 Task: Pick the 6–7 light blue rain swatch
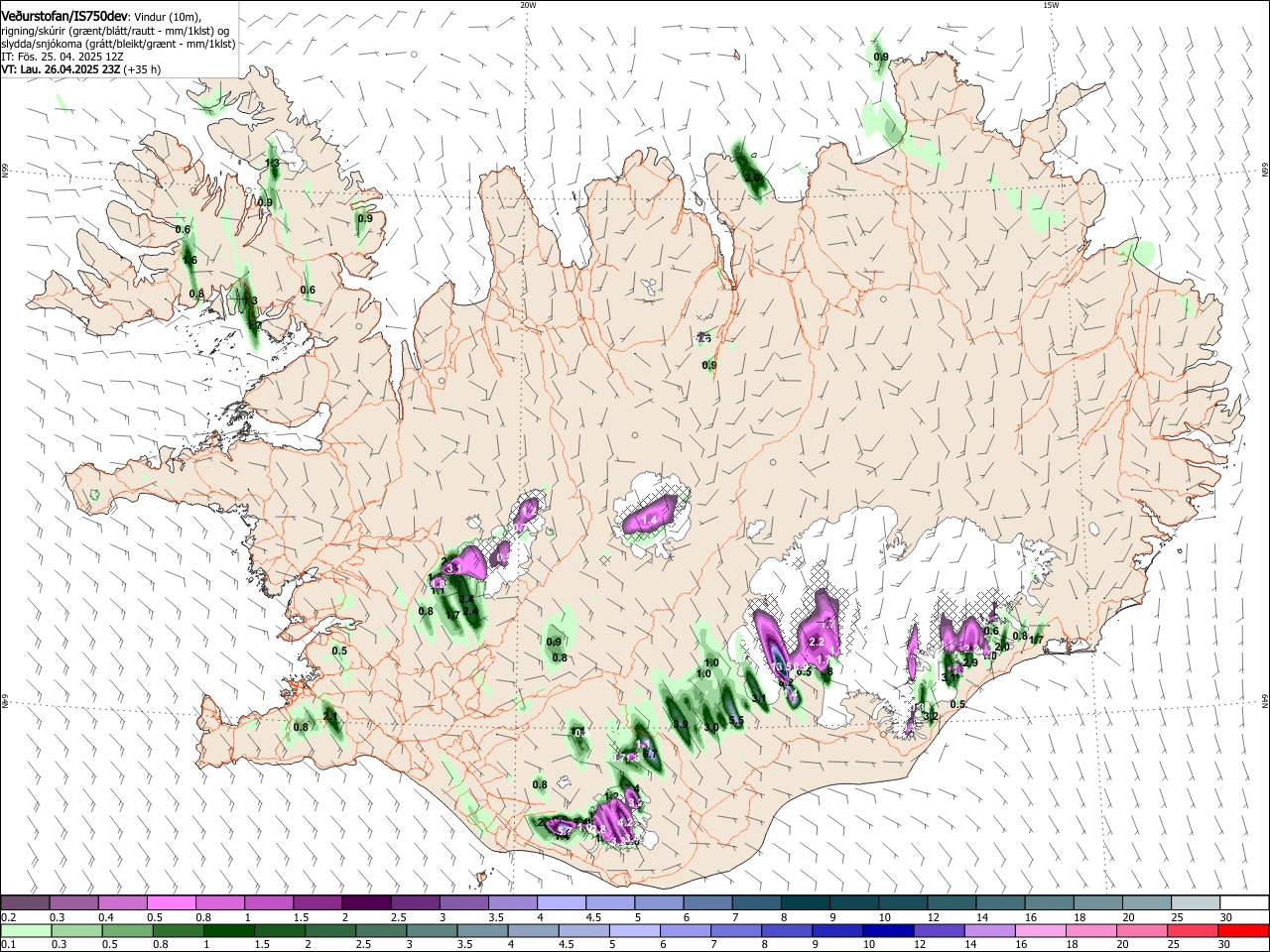(685, 930)
